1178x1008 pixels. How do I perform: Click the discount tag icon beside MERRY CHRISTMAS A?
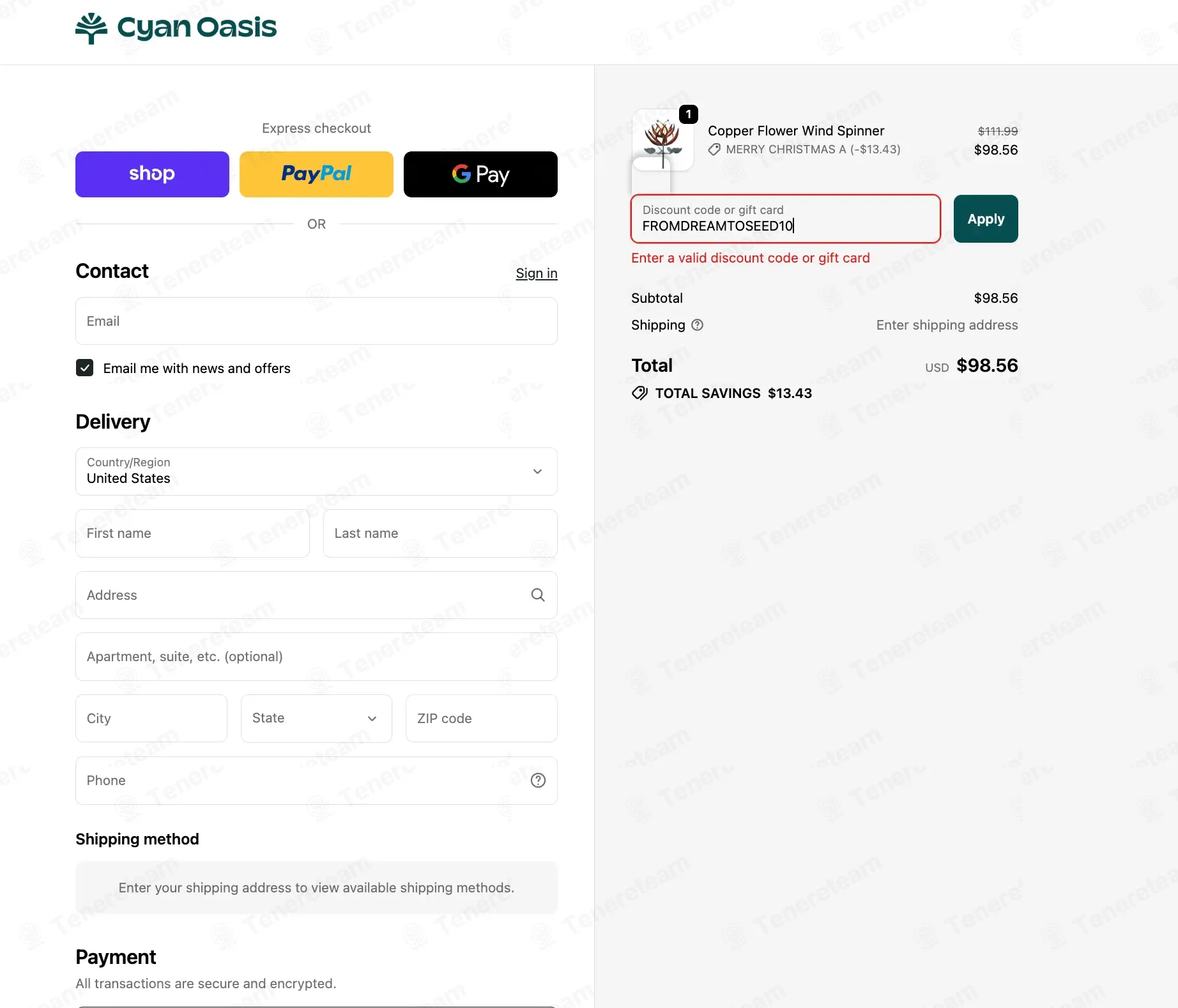tap(714, 149)
